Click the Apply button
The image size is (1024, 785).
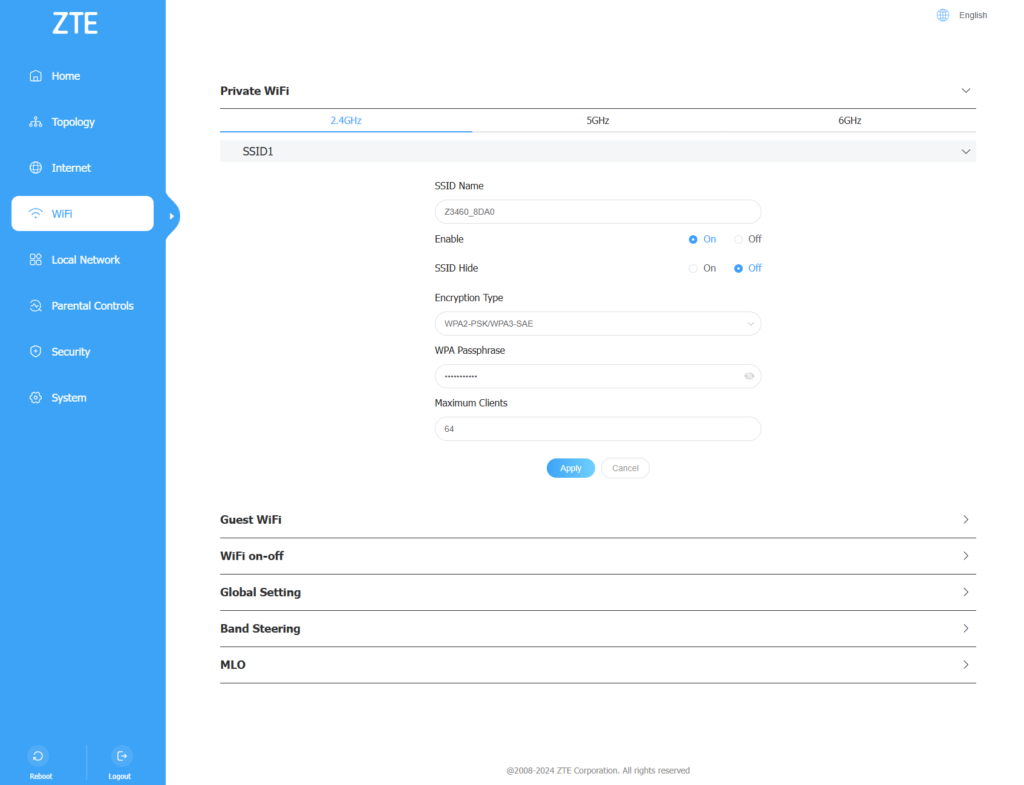click(570, 468)
